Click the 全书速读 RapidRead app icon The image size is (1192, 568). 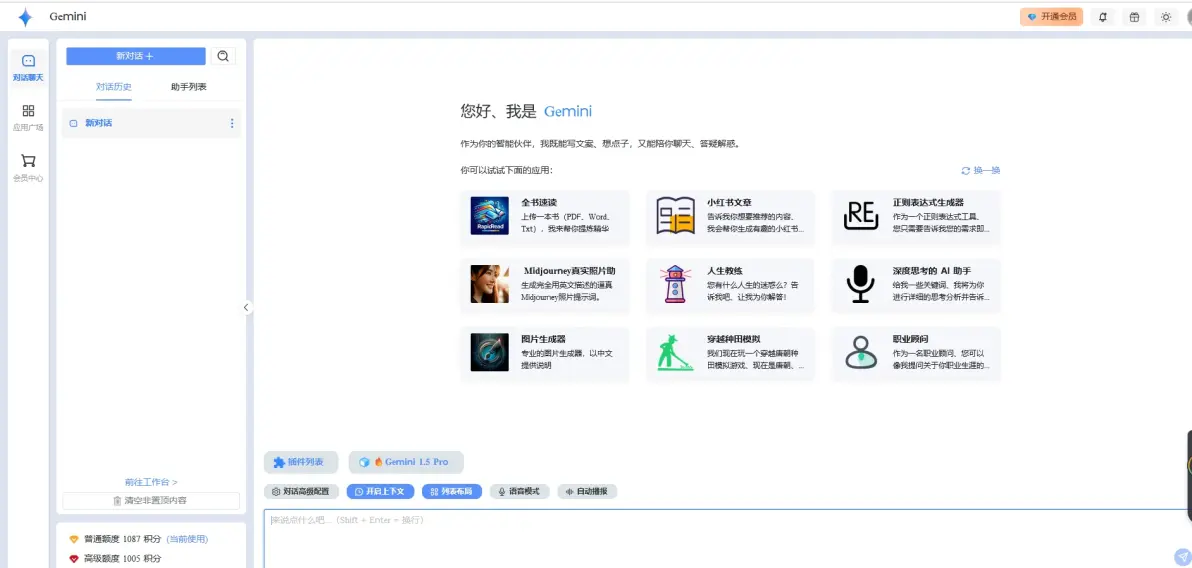click(x=490, y=216)
